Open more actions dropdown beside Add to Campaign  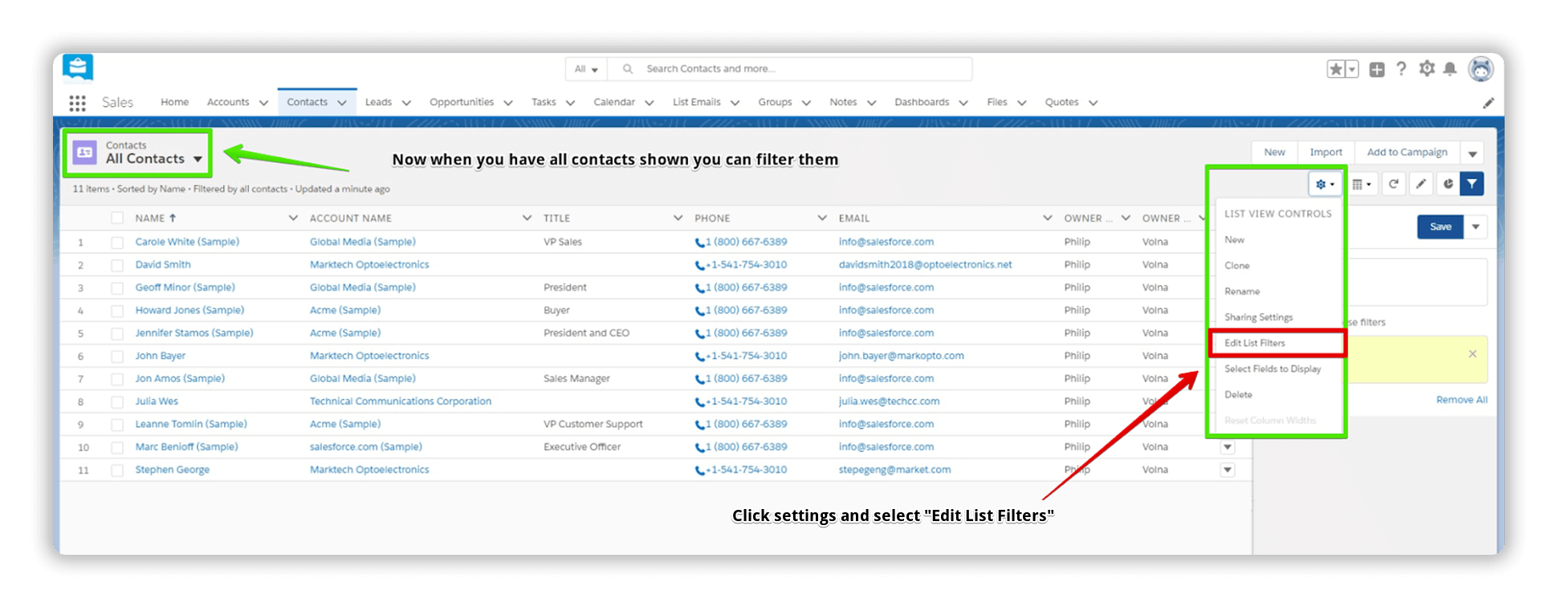point(1472,153)
